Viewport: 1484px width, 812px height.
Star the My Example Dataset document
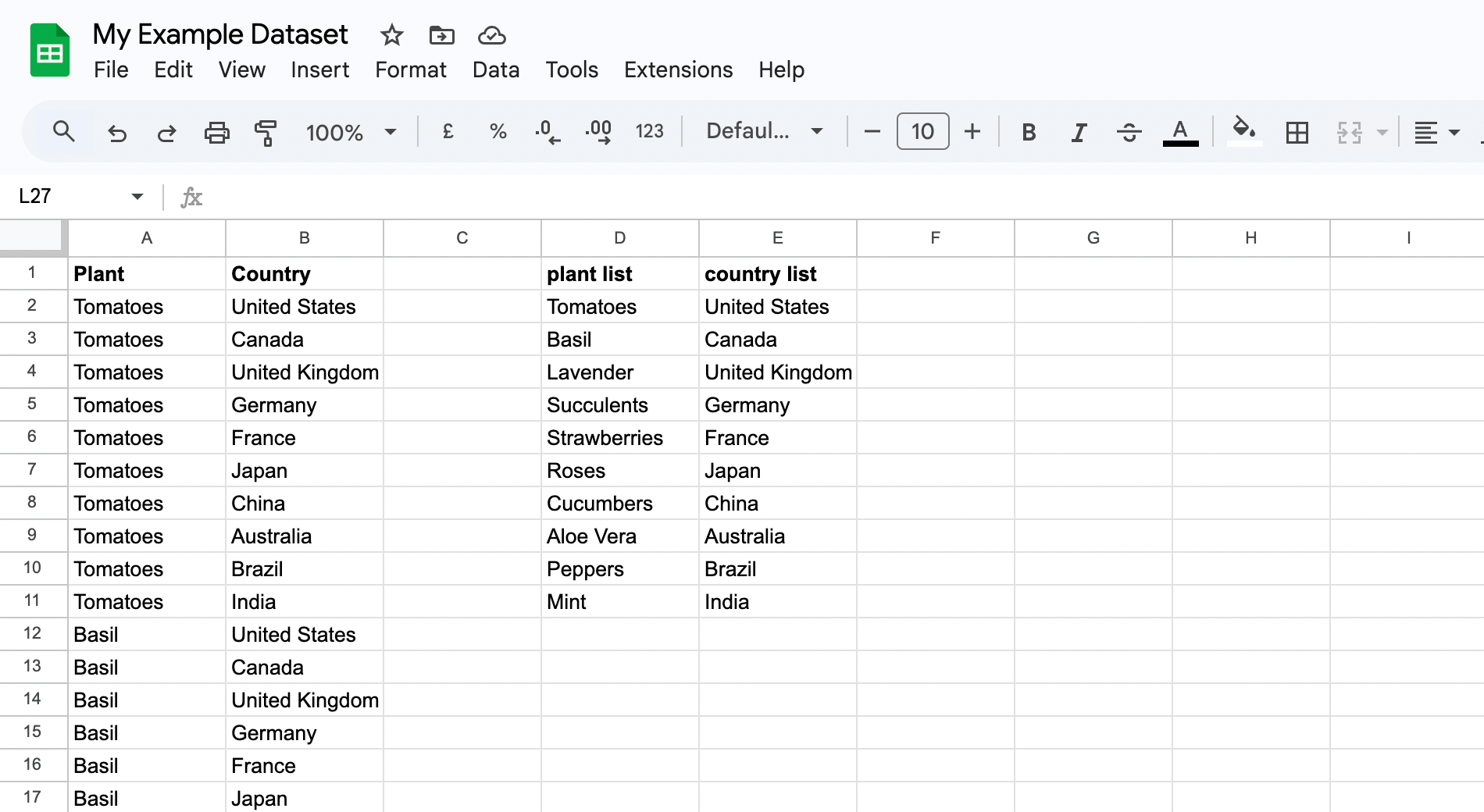point(391,35)
